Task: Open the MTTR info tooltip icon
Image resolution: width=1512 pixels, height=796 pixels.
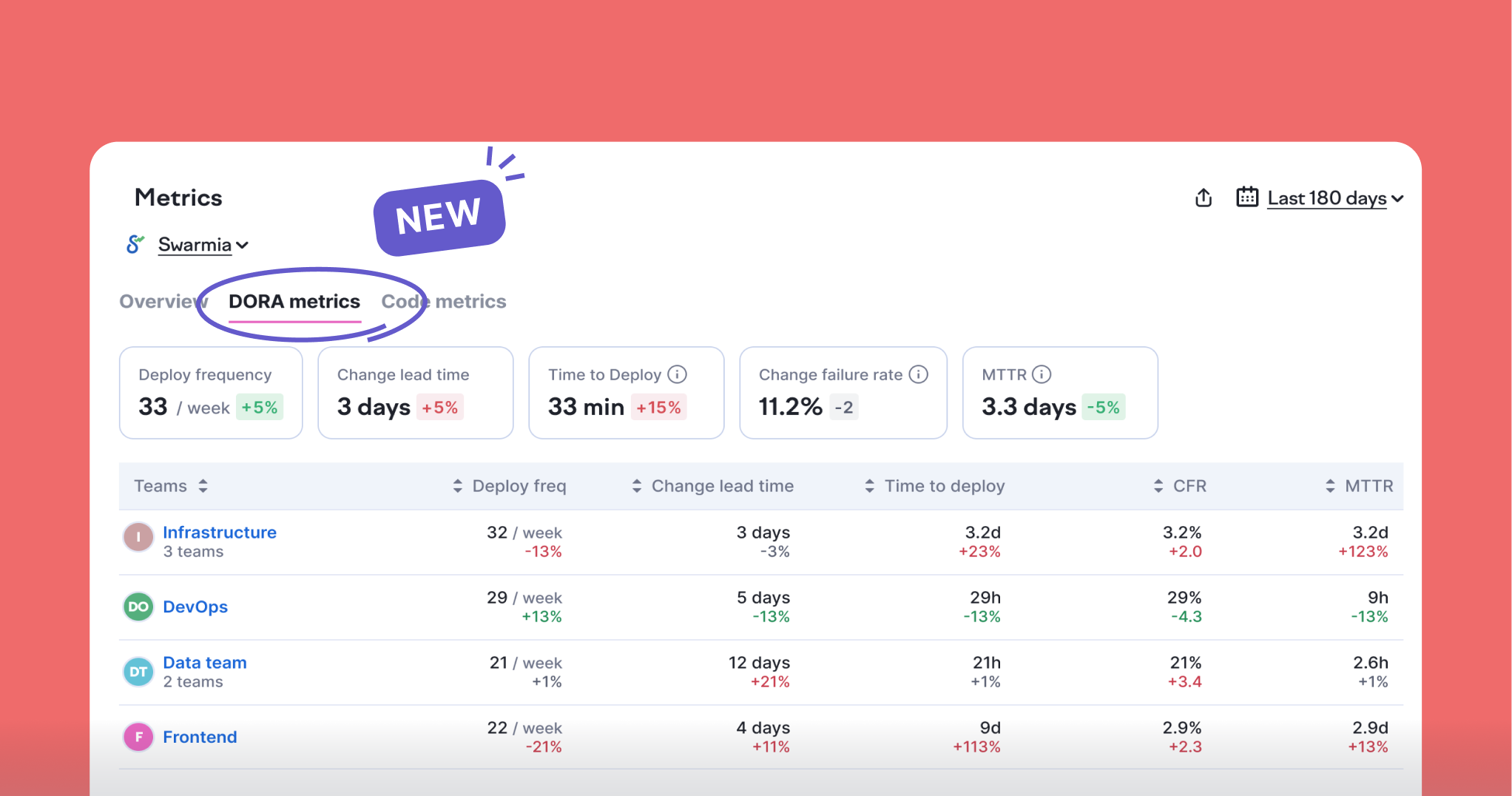Action: point(1042,374)
